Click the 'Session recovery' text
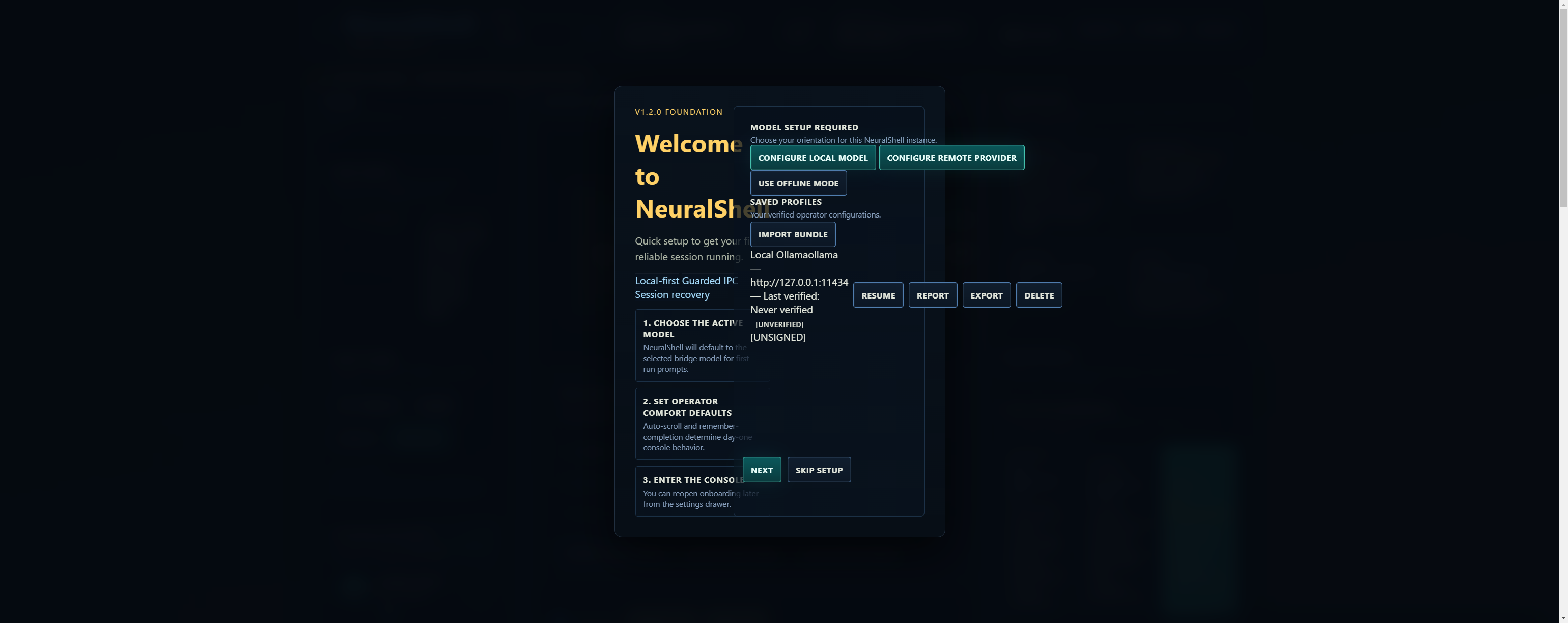This screenshot has width=1568, height=623. 672,295
